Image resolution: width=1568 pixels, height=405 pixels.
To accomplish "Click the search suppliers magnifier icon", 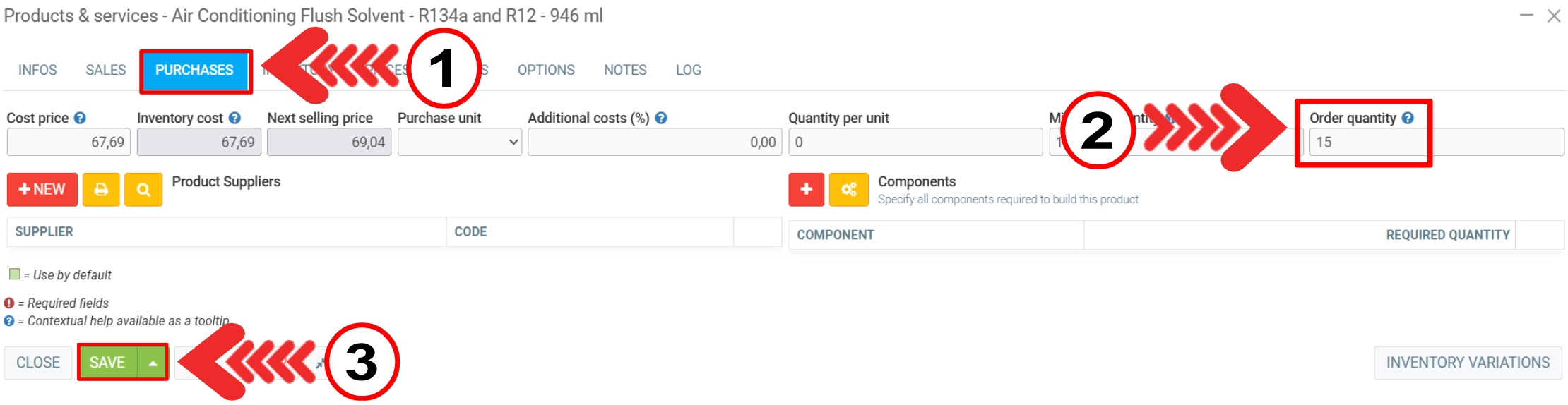I will click(x=143, y=190).
